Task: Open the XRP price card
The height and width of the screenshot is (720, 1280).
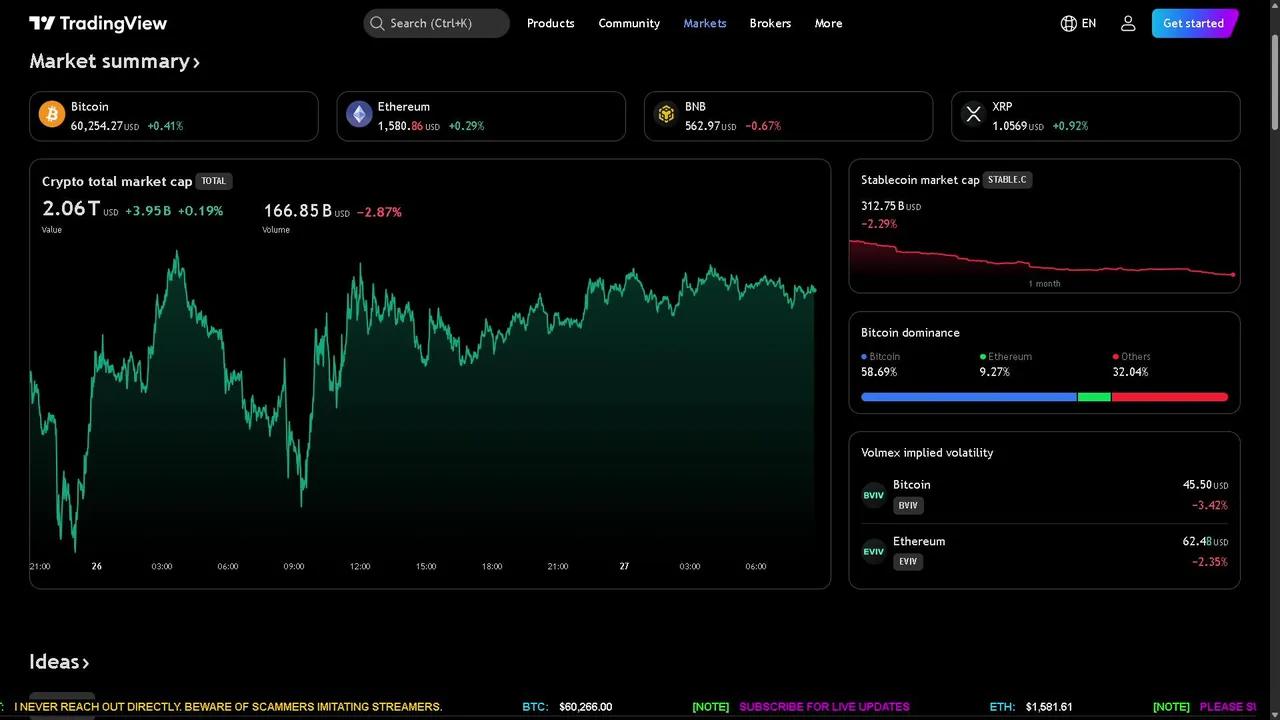Action: [1096, 116]
